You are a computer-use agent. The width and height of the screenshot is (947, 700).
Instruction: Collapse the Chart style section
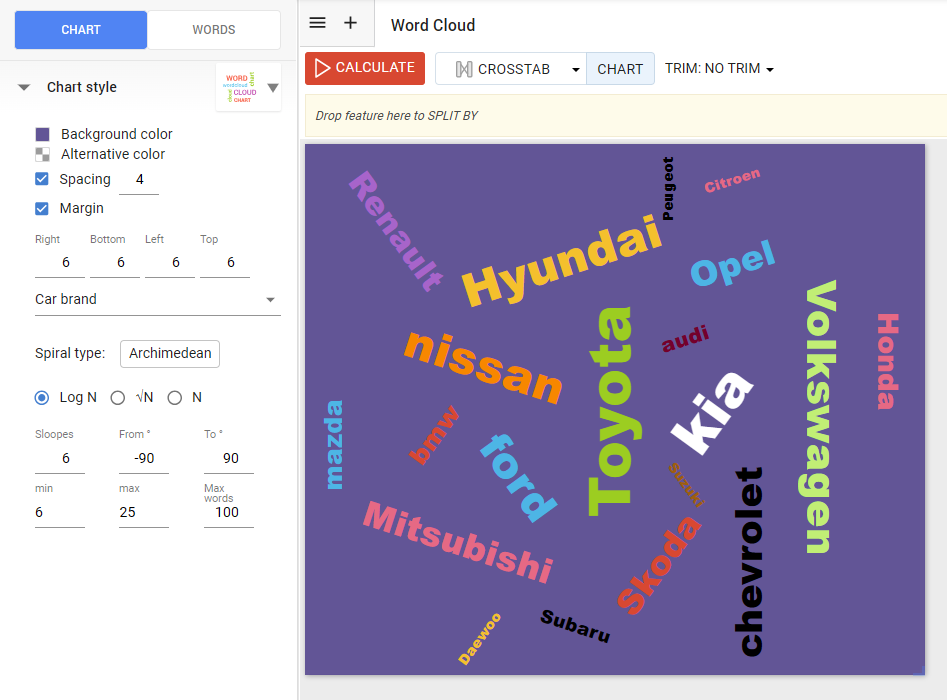(23, 87)
